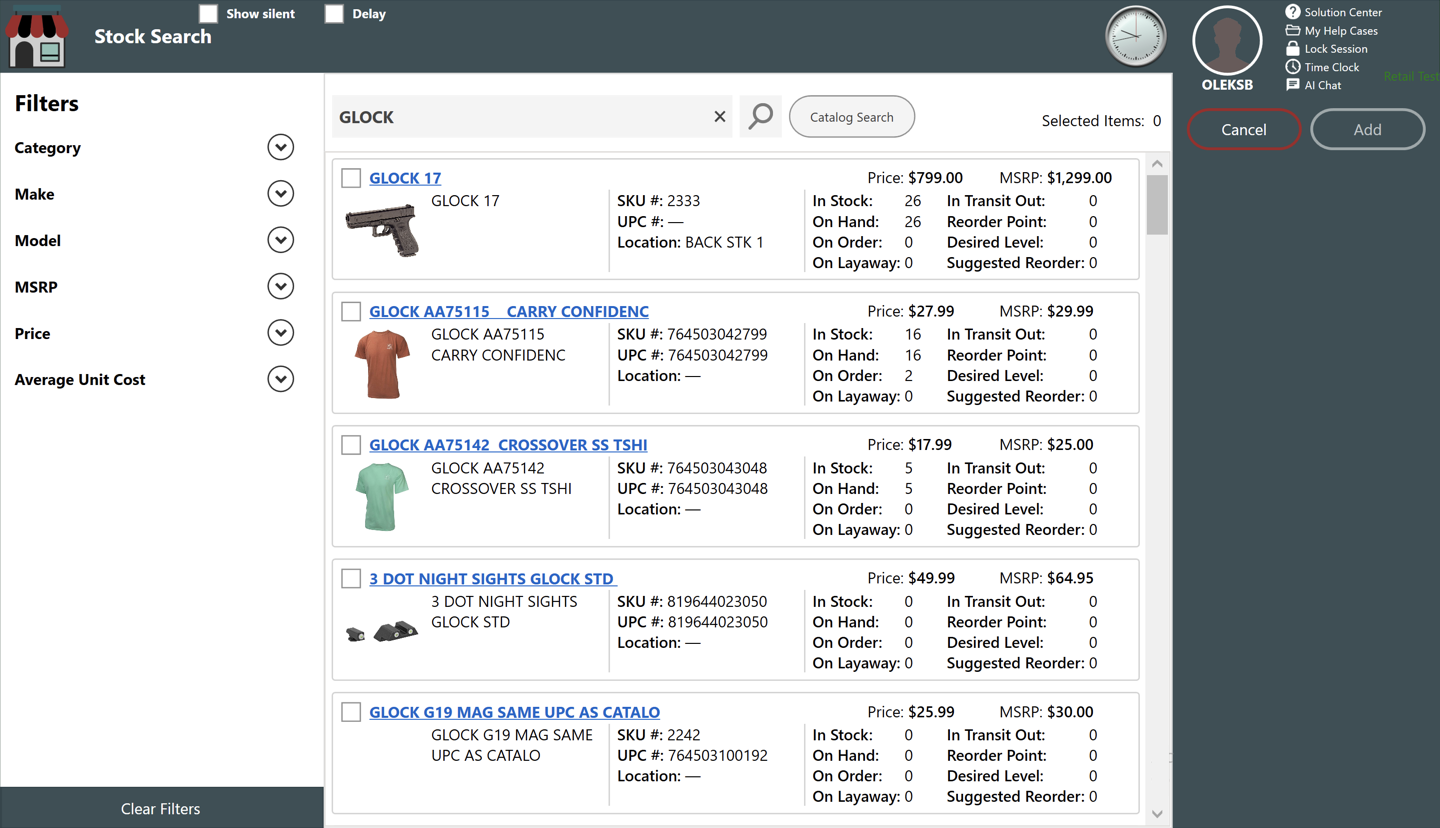Image resolution: width=1440 pixels, height=828 pixels.
Task: Open GLOCK AA75142 CROSSOVER SS TSHI link
Action: [x=508, y=445]
